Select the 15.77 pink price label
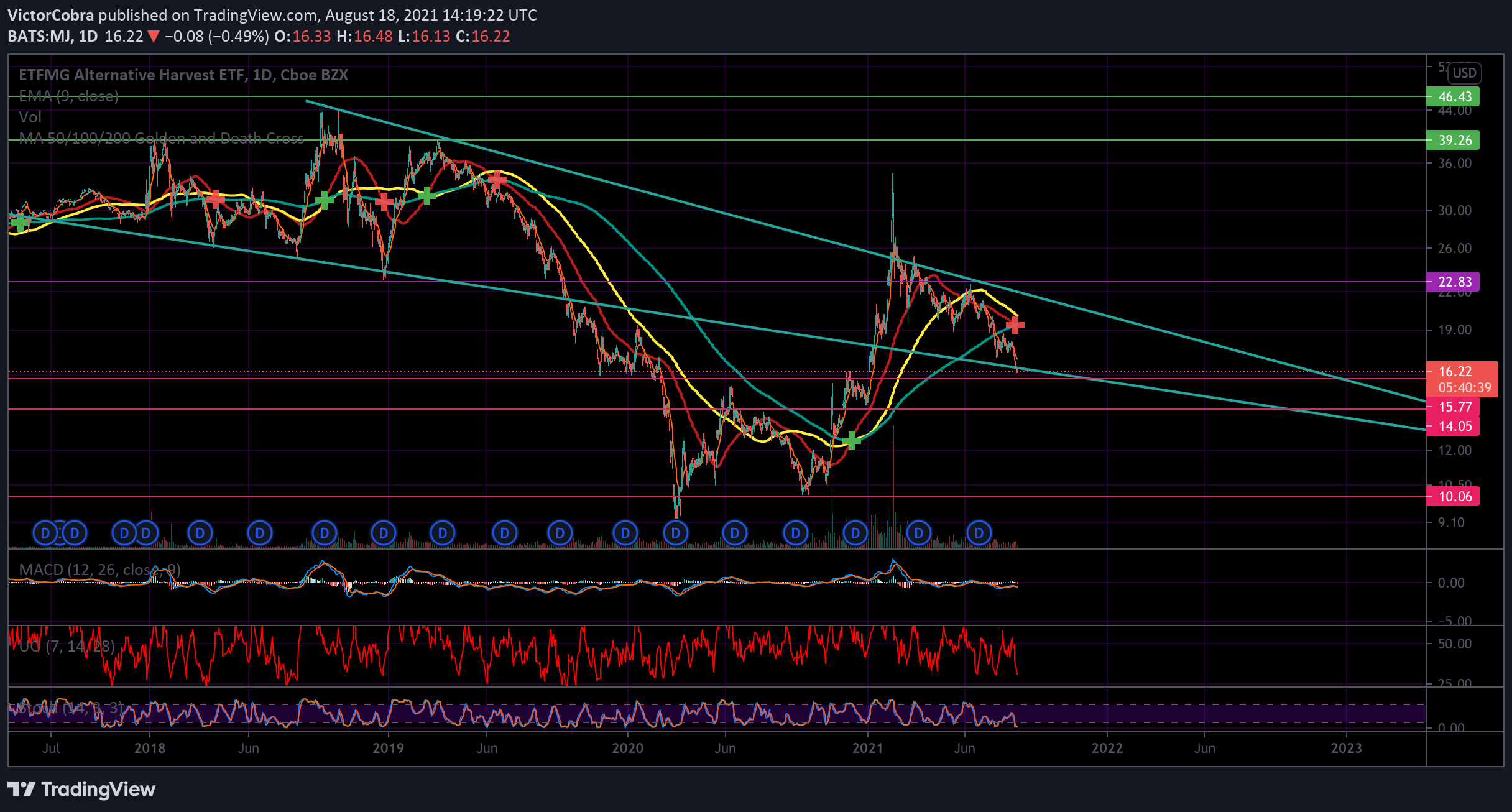Screen dimensions: 1512x812 coord(1453,407)
